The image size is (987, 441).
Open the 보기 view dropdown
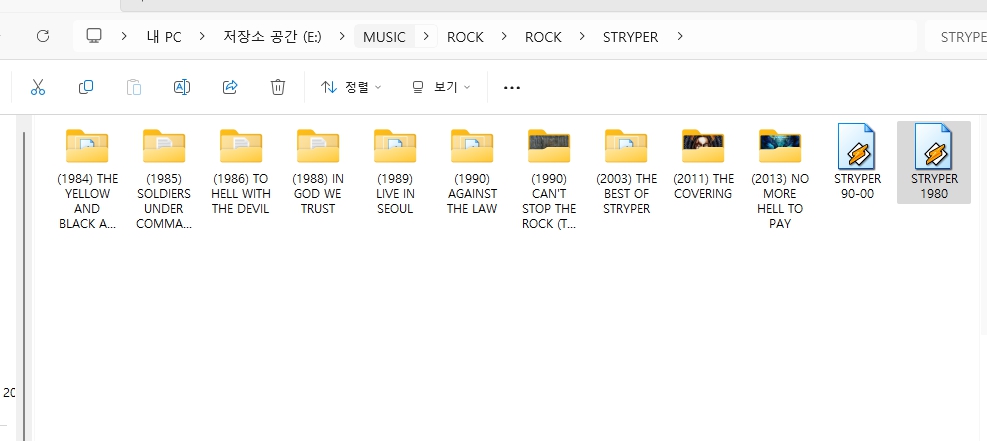click(x=441, y=87)
